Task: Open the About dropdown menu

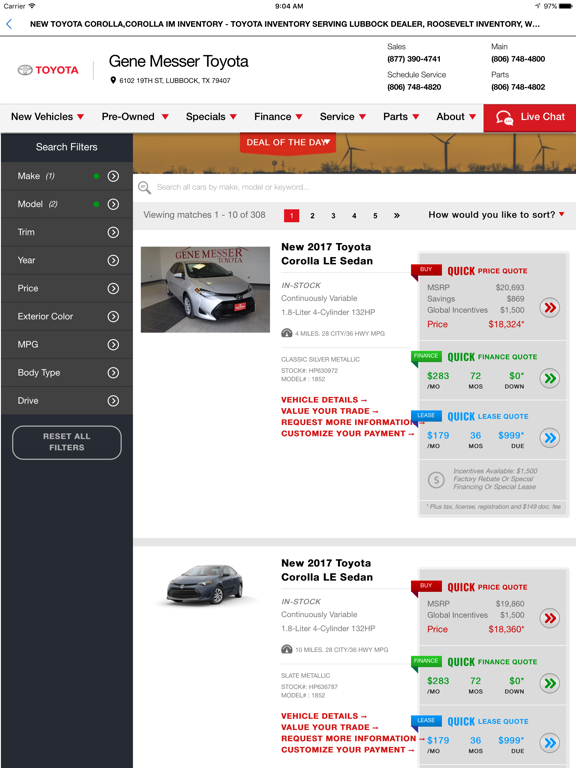Action: 456,117
